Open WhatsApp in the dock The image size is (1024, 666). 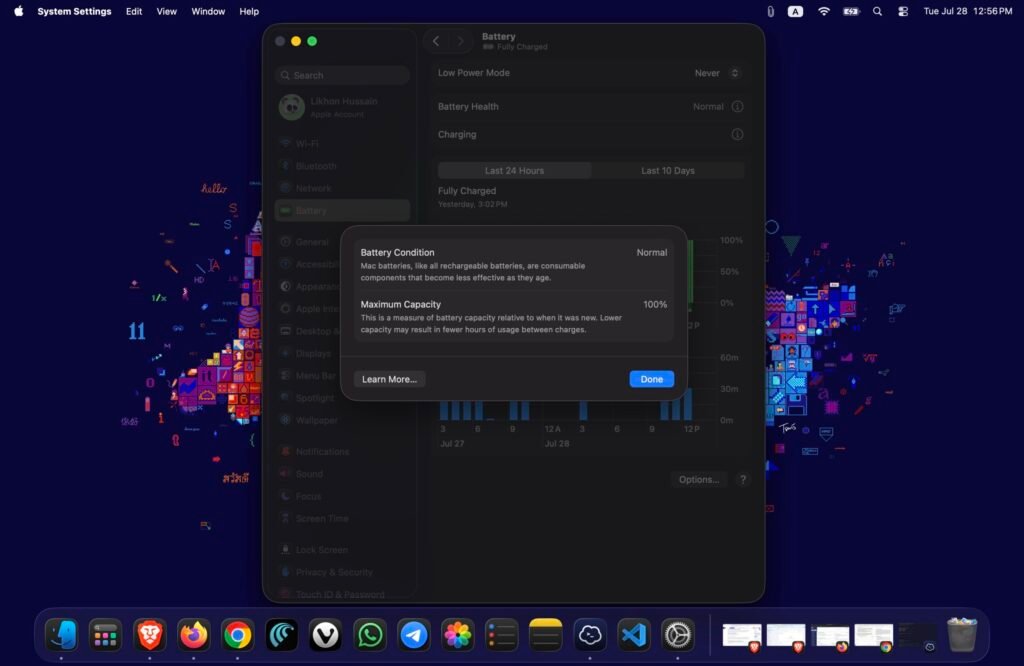tap(370, 635)
